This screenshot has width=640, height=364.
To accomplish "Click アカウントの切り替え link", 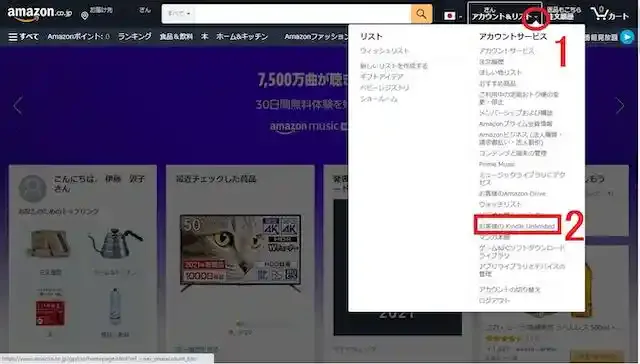I will (510, 289).
